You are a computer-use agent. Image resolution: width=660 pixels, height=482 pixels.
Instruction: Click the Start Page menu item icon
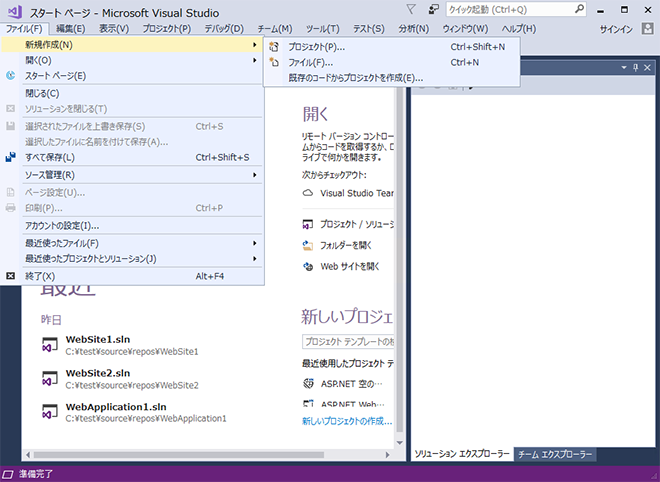11,76
